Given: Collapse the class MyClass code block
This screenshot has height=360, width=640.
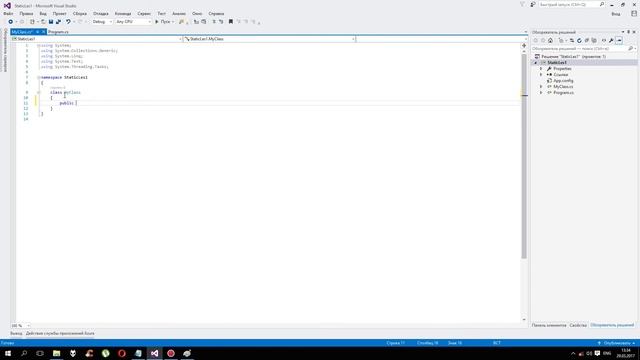Looking at the screenshot, I should pyautogui.click(x=39, y=93).
